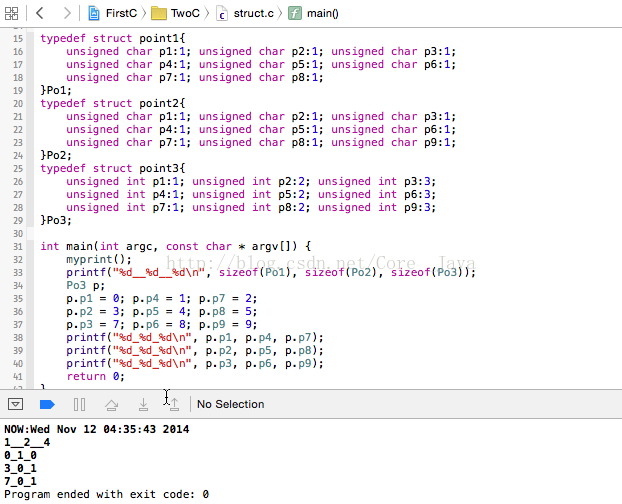Hide the debug area

click(x=16, y=404)
